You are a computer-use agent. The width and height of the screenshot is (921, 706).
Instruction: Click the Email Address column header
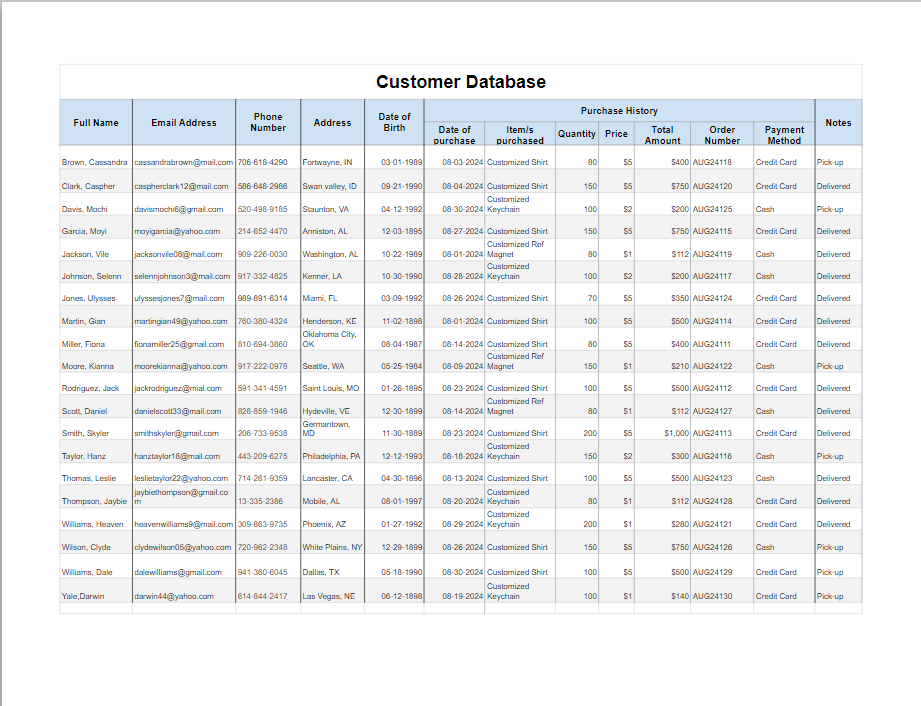tap(184, 123)
